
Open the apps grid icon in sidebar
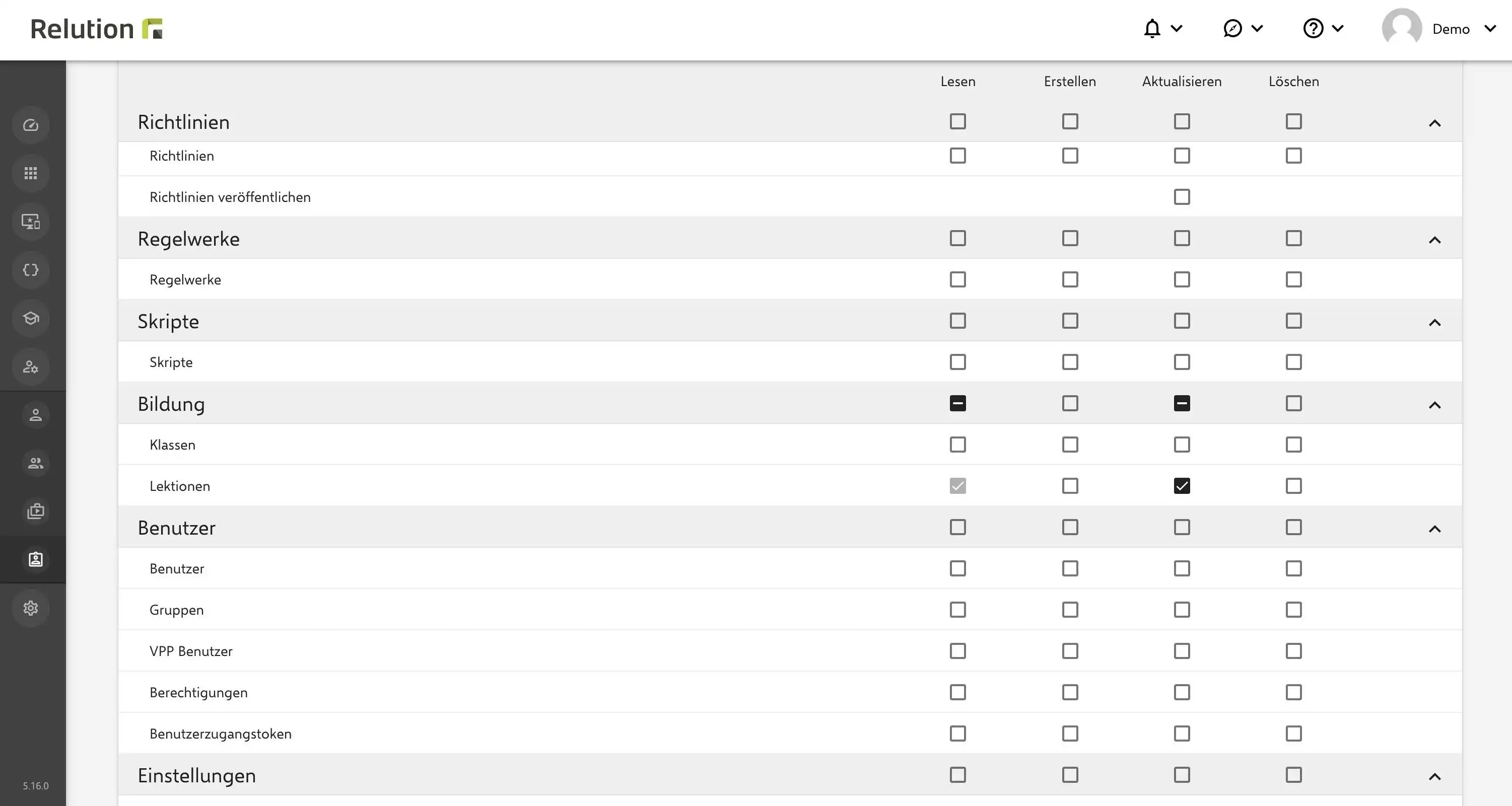pyautogui.click(x=31, y=173)
